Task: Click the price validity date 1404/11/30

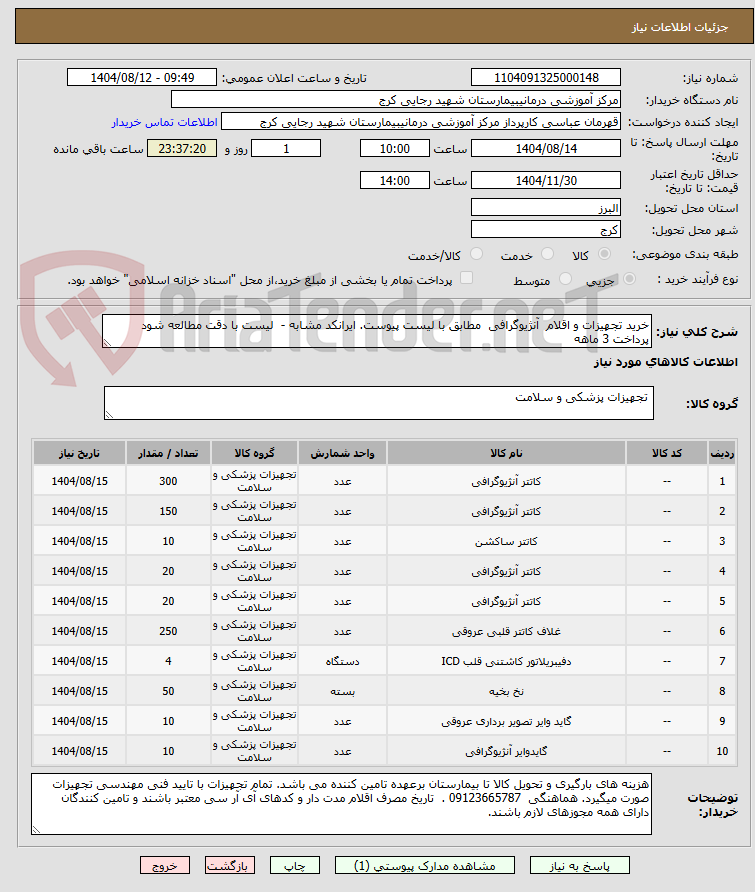Action: [x=546, y=180]
